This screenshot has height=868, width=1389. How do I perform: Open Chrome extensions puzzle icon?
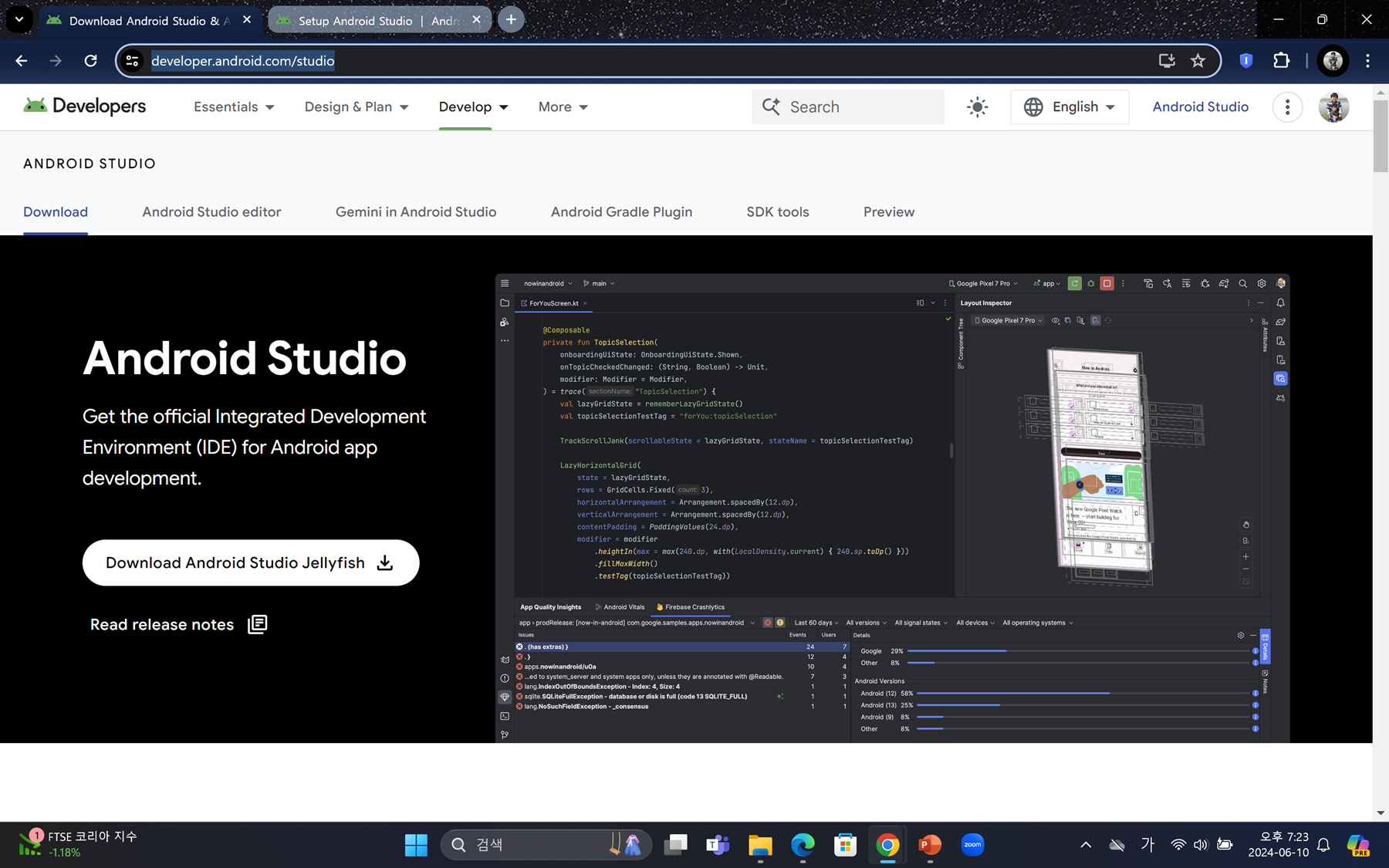pos(1281,61)
